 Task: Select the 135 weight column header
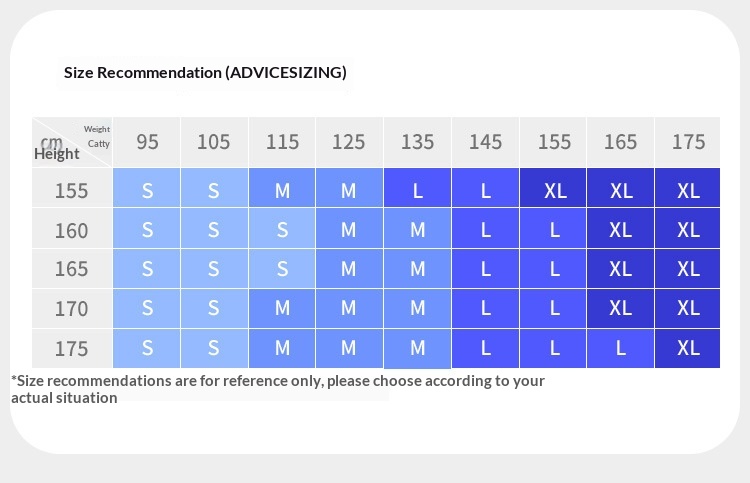(x=417, y=142)
